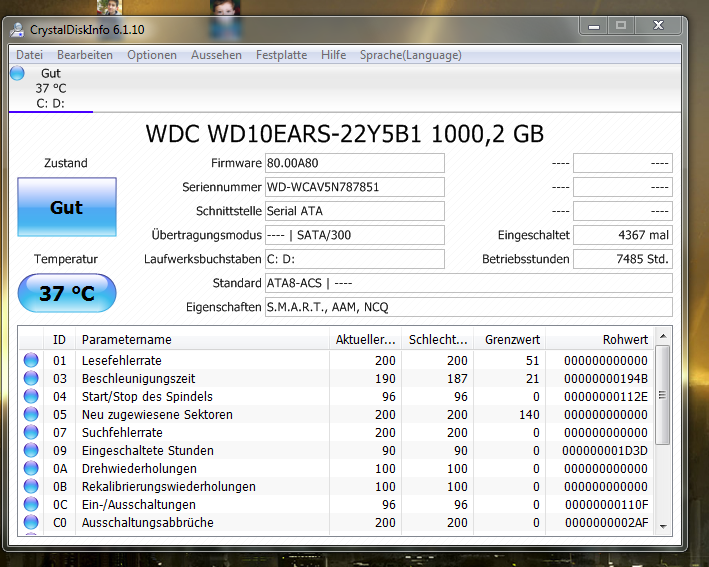Click the SMART list scrollbar thumb
This screenshot has width=709, height=567.
[663, 395]
